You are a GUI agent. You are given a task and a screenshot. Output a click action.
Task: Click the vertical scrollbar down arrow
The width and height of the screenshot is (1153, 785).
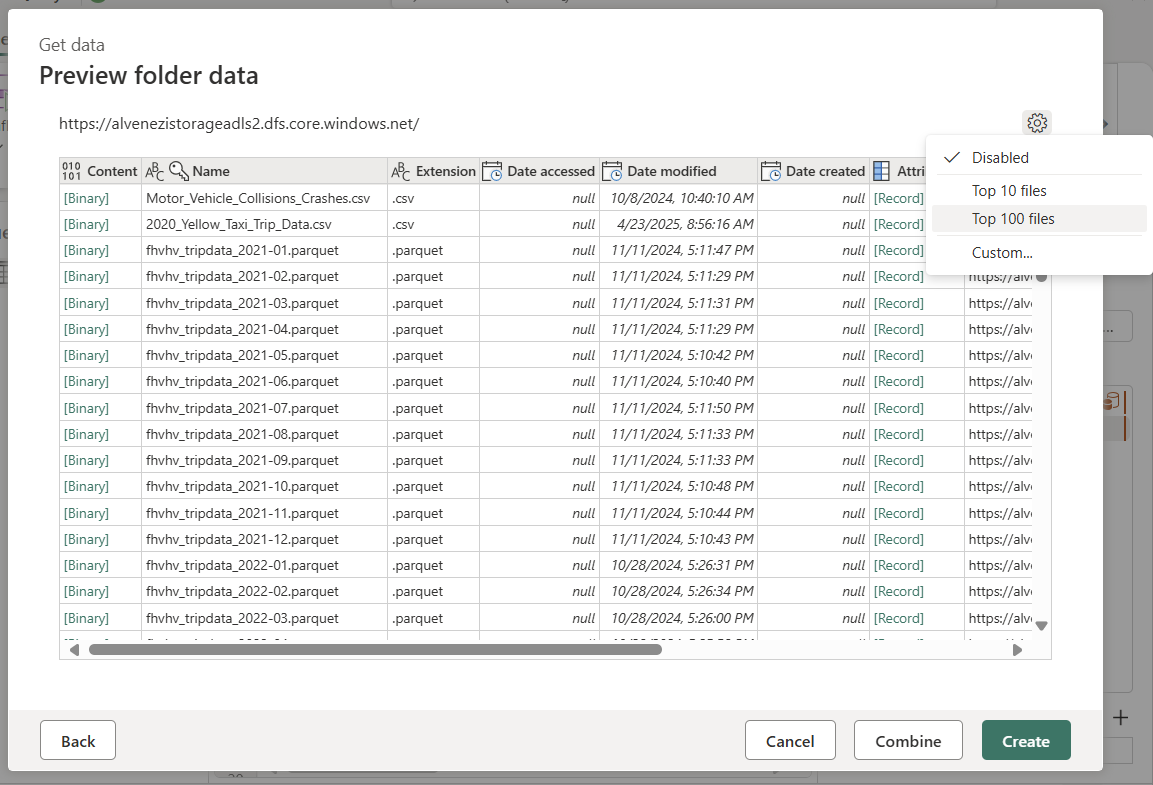coord(1041,625)
